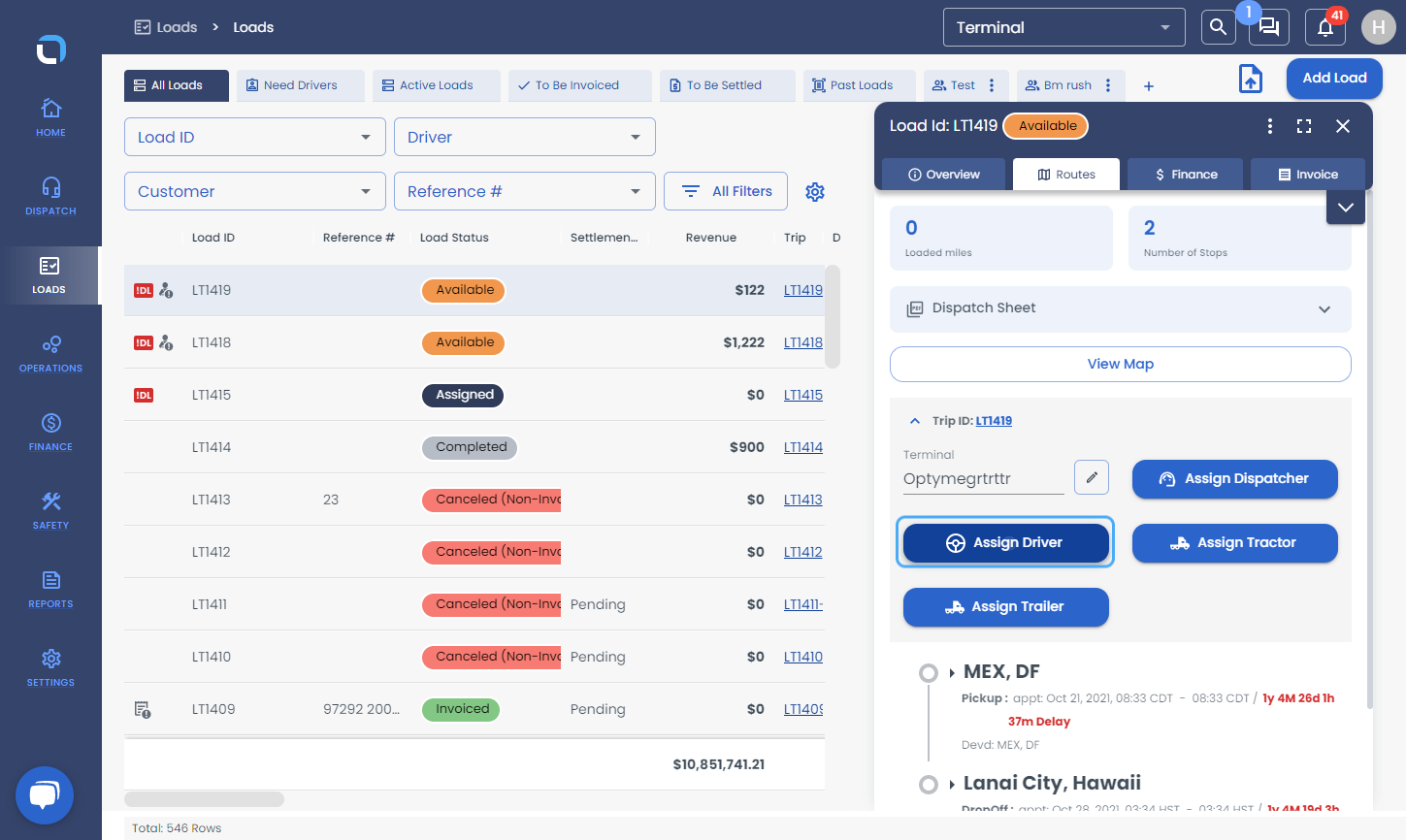Screen dimensions: 1406x840
Task: Expand the Dispatch Sheet section
Action: (x=1121, y=308)
